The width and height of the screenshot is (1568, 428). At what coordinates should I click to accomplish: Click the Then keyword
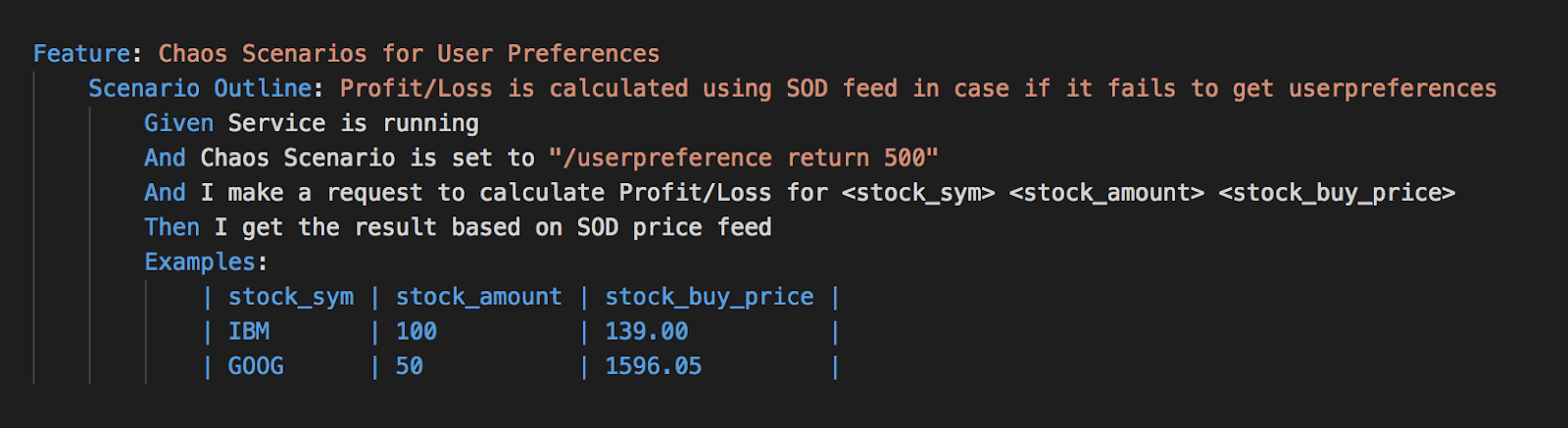171,227
